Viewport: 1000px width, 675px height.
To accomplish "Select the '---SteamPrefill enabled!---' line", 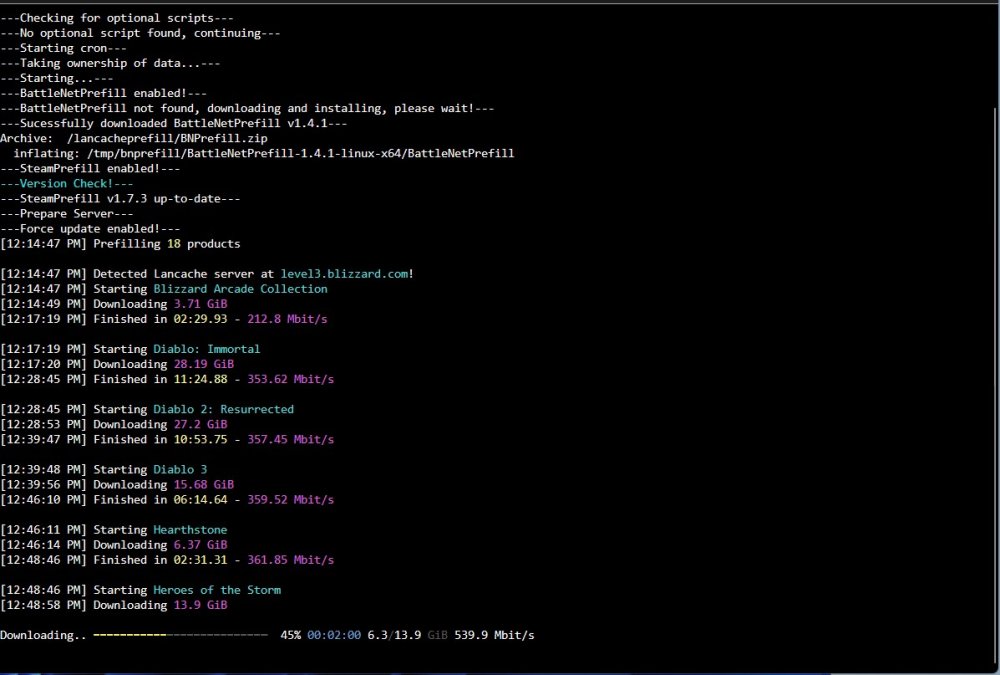I will tap(90, 168).
